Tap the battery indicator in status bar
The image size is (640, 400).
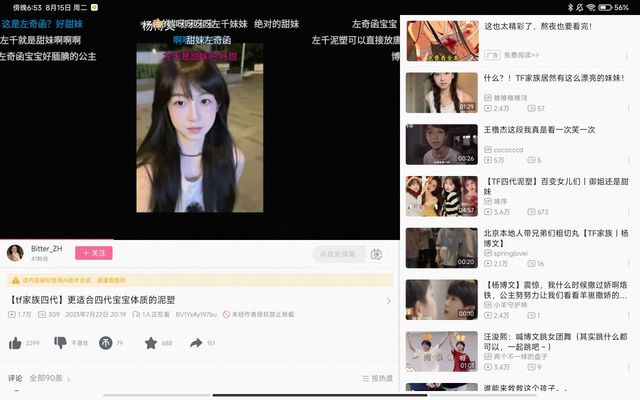[605, 7]
